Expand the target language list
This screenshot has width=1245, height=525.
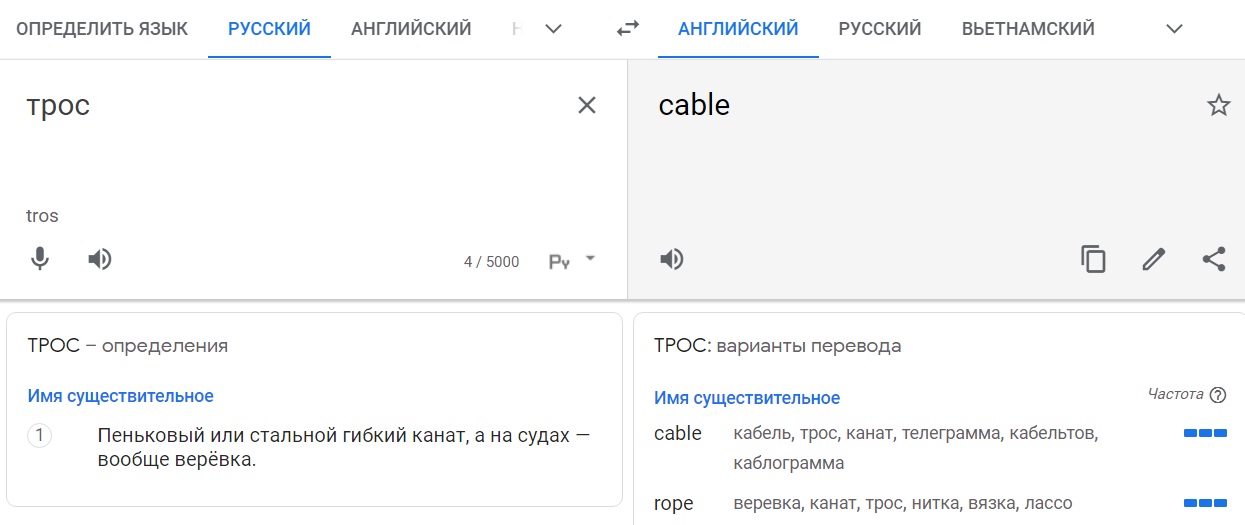[1175, 29]
